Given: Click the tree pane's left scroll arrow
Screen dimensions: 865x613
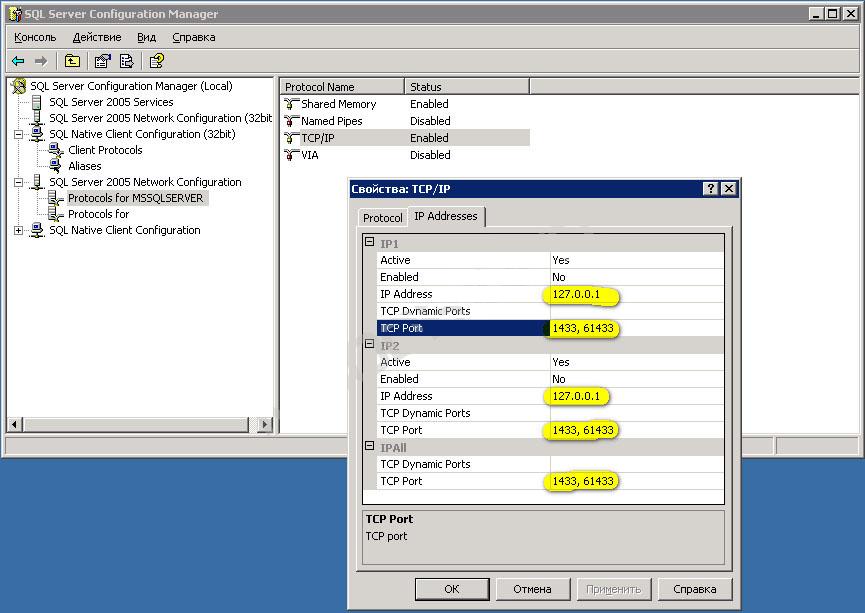Looking at the screenshot, I should coord(15,424).
